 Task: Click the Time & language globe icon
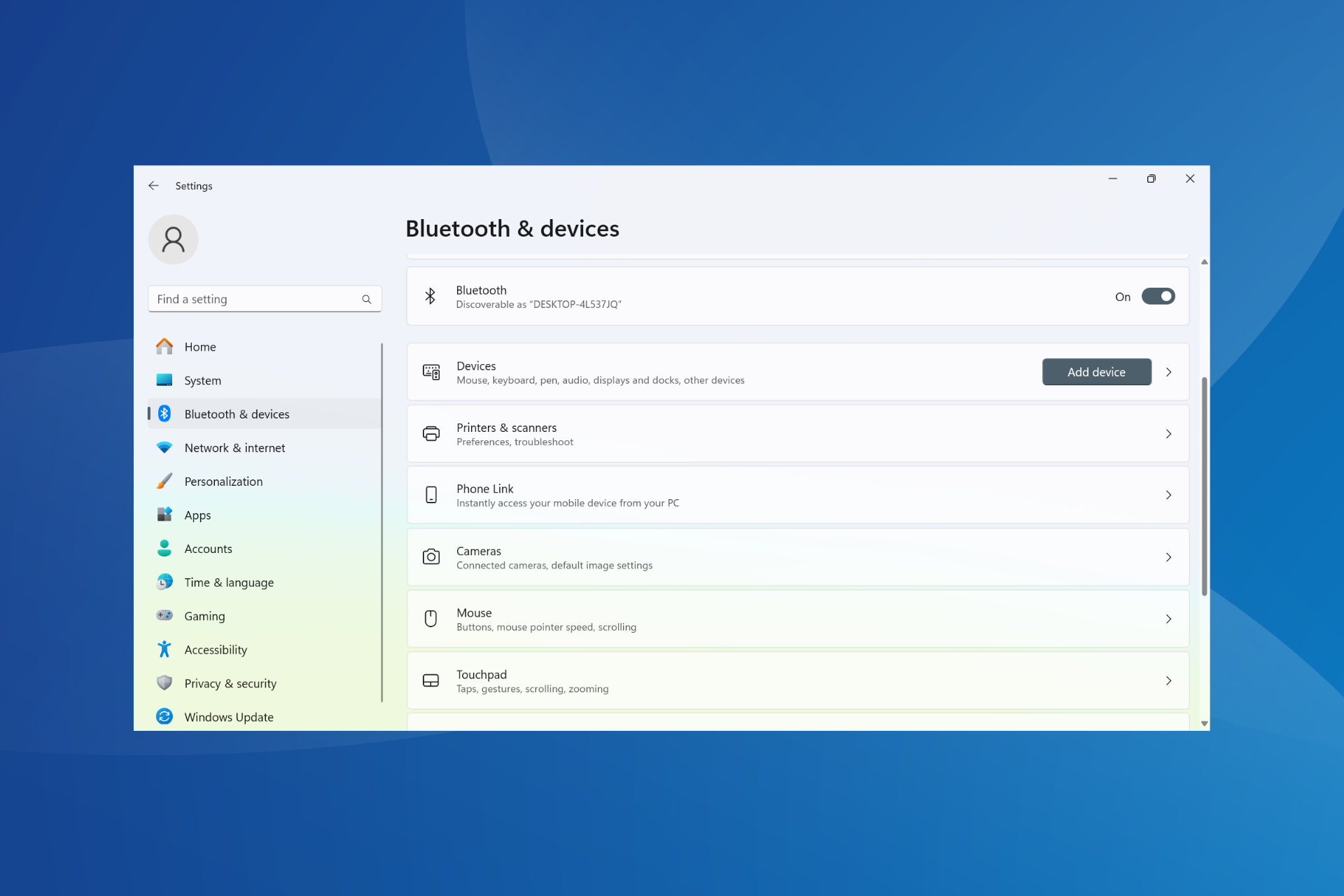[x=164, y=582]
